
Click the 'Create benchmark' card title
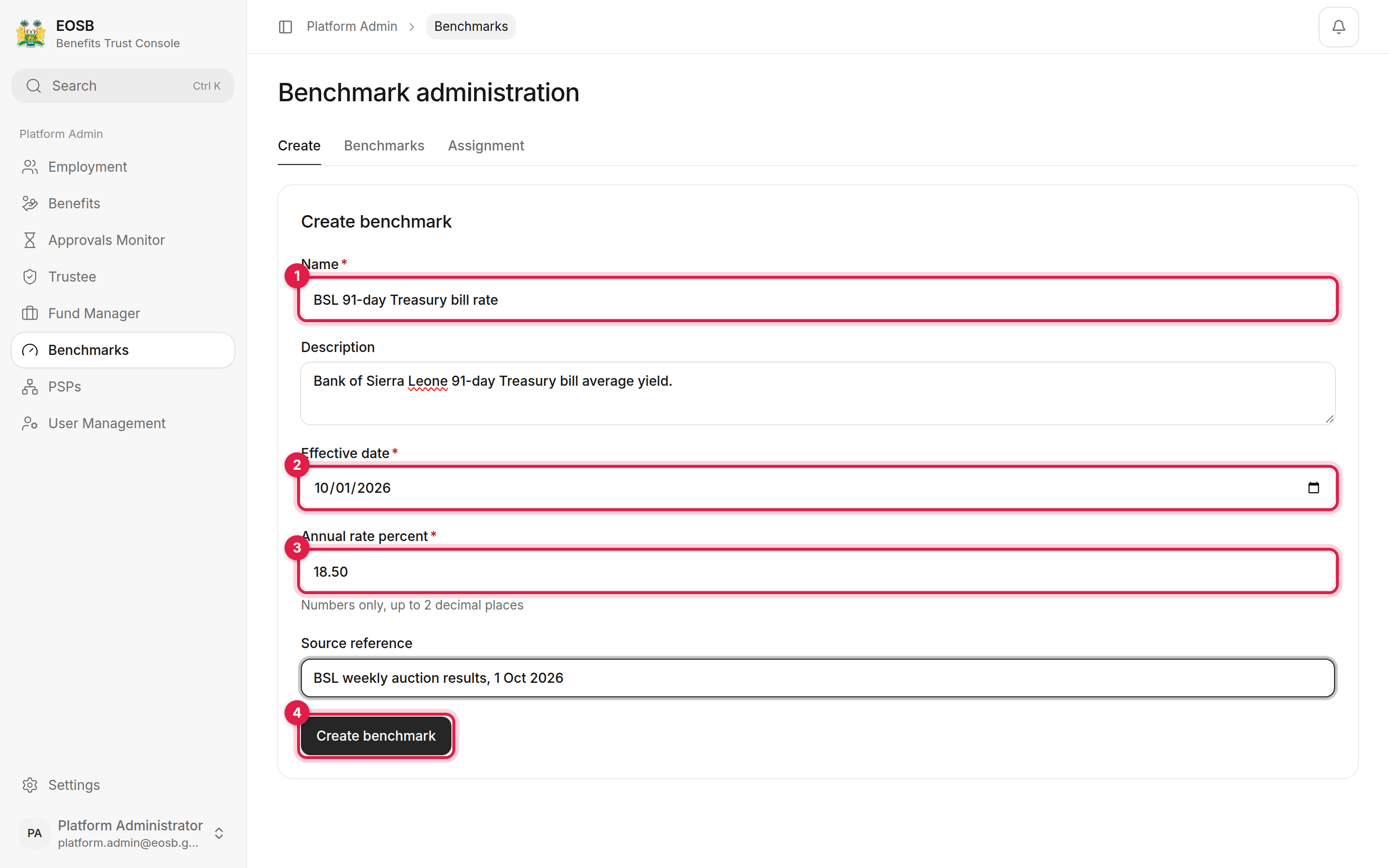[x=376, y=222]
